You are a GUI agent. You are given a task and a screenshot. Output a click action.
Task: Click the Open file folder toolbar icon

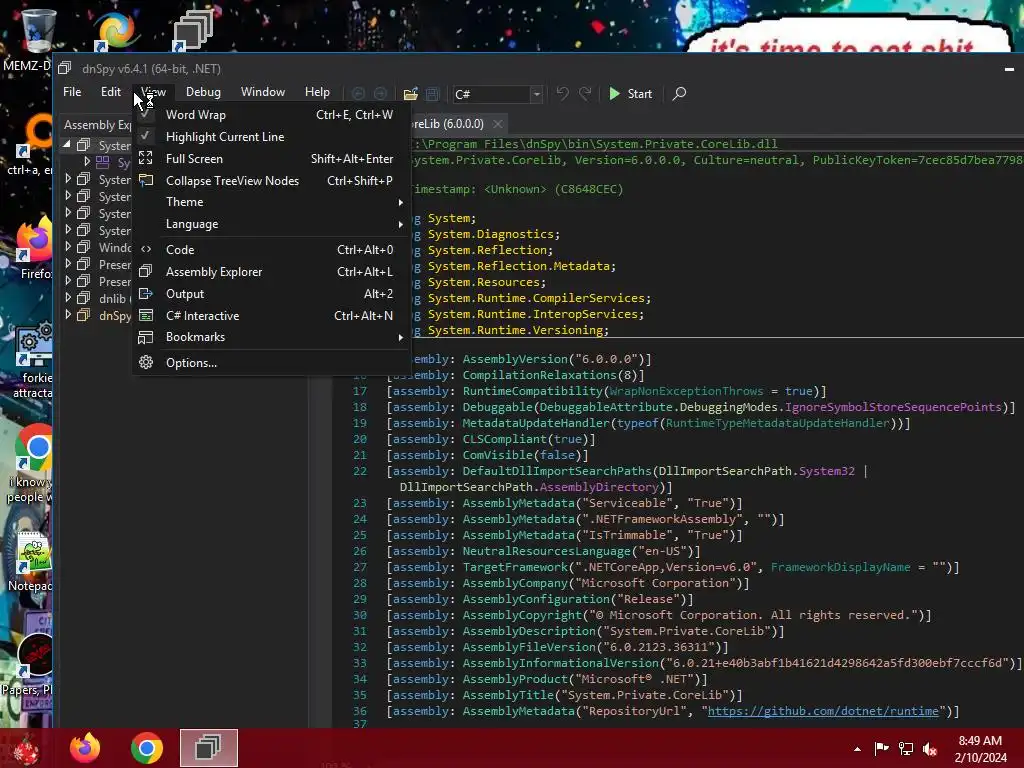pyautogui.click(x=410, y=94)
